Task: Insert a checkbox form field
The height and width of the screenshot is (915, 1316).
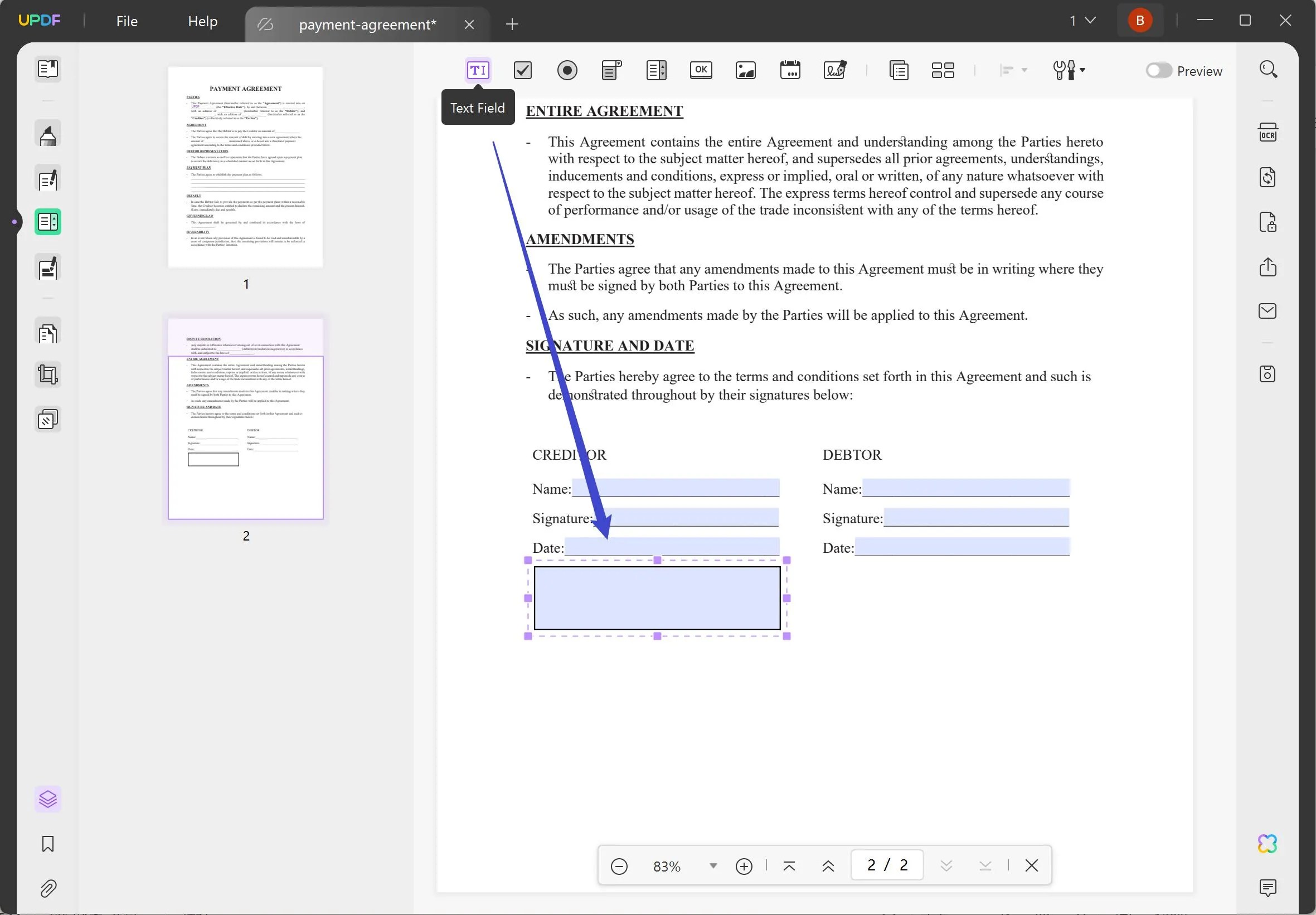Action: pos(522,70)
